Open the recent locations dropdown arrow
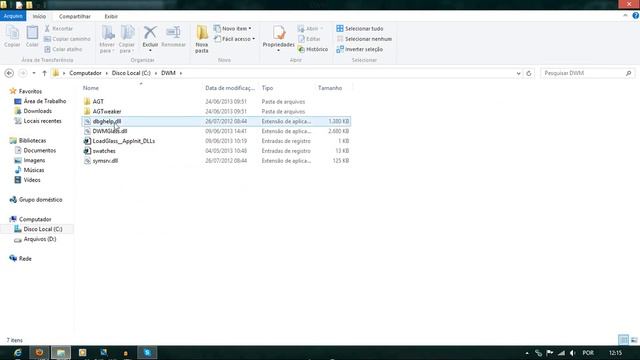 point(34,73)
